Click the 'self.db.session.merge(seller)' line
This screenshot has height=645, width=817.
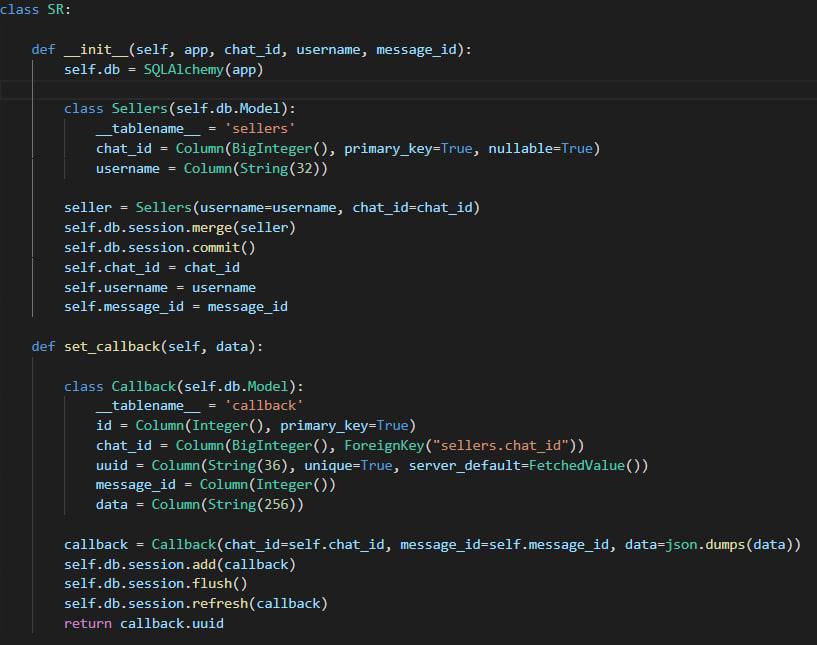[x=180, y=227]
